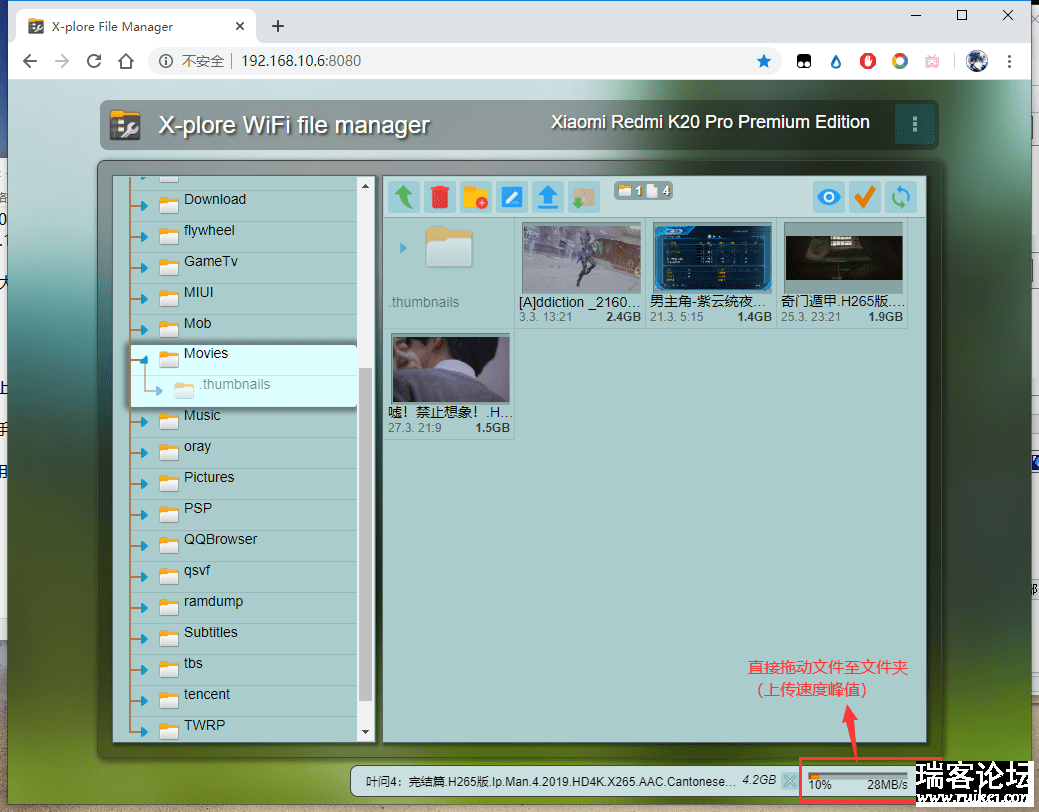Screen dimensions: 1039x812
Task: Open the tencent folder in tree
Action: click(244, 700)
